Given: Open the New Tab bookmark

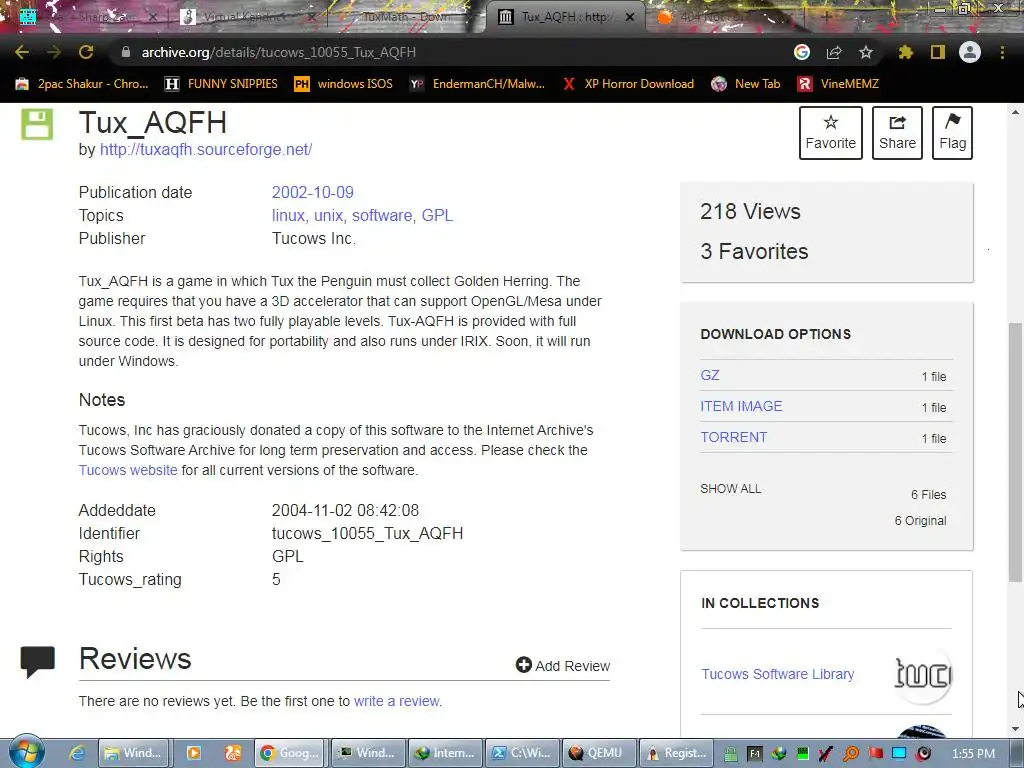Looking at the screenshot, I should (x=746, y=84).
